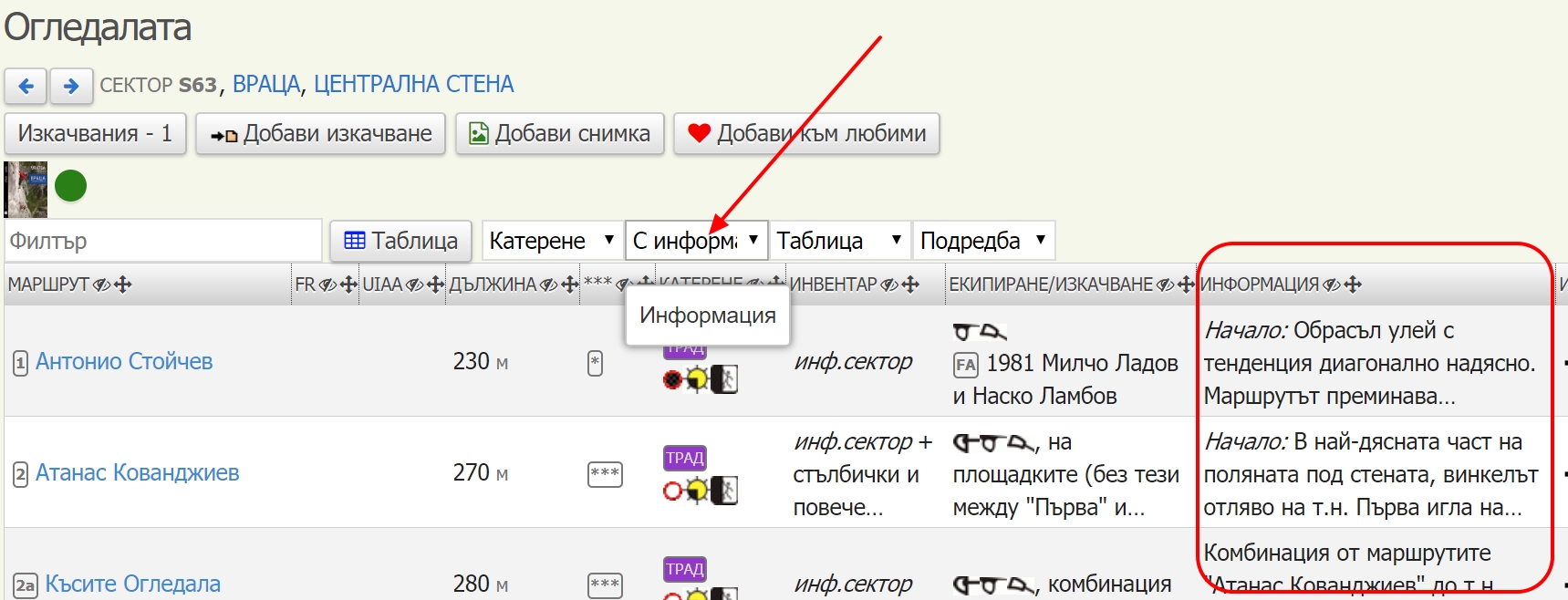Viewport: 1568px width, 600px height.
Task: Click the green circle indicator
Action: [70, 186]
